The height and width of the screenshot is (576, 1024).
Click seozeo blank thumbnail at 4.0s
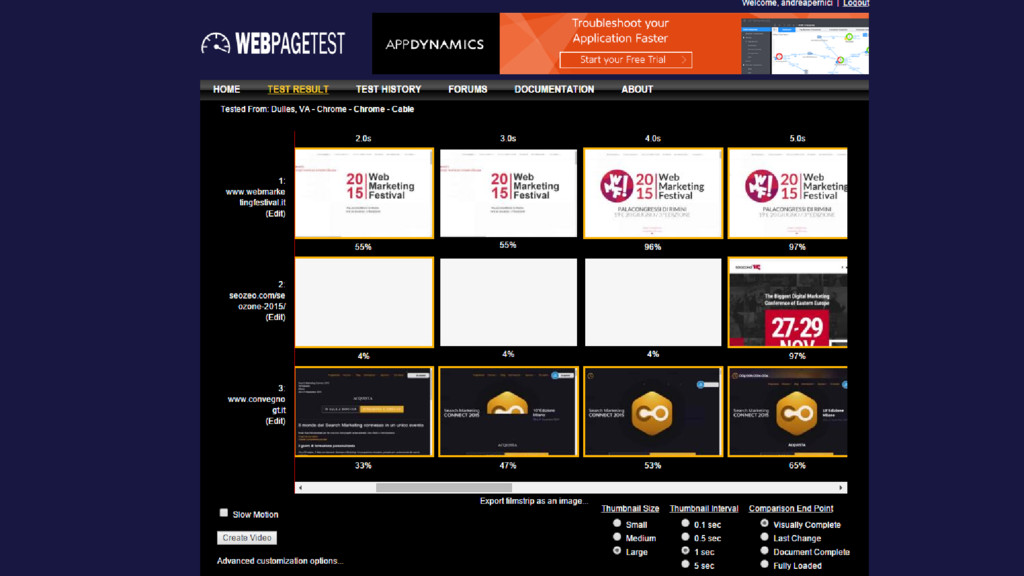[652, 302]
